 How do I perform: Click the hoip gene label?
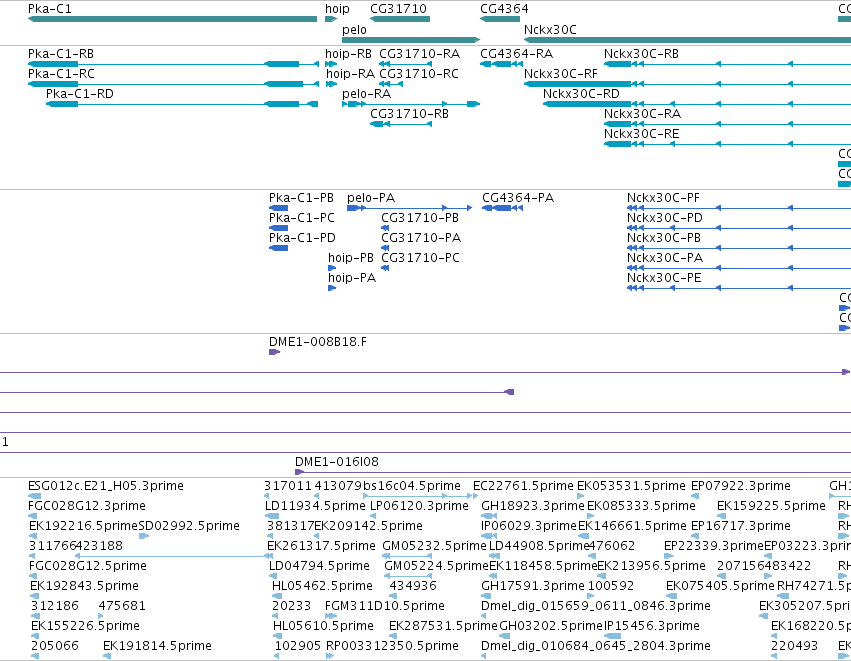click(x=337, y=9)
